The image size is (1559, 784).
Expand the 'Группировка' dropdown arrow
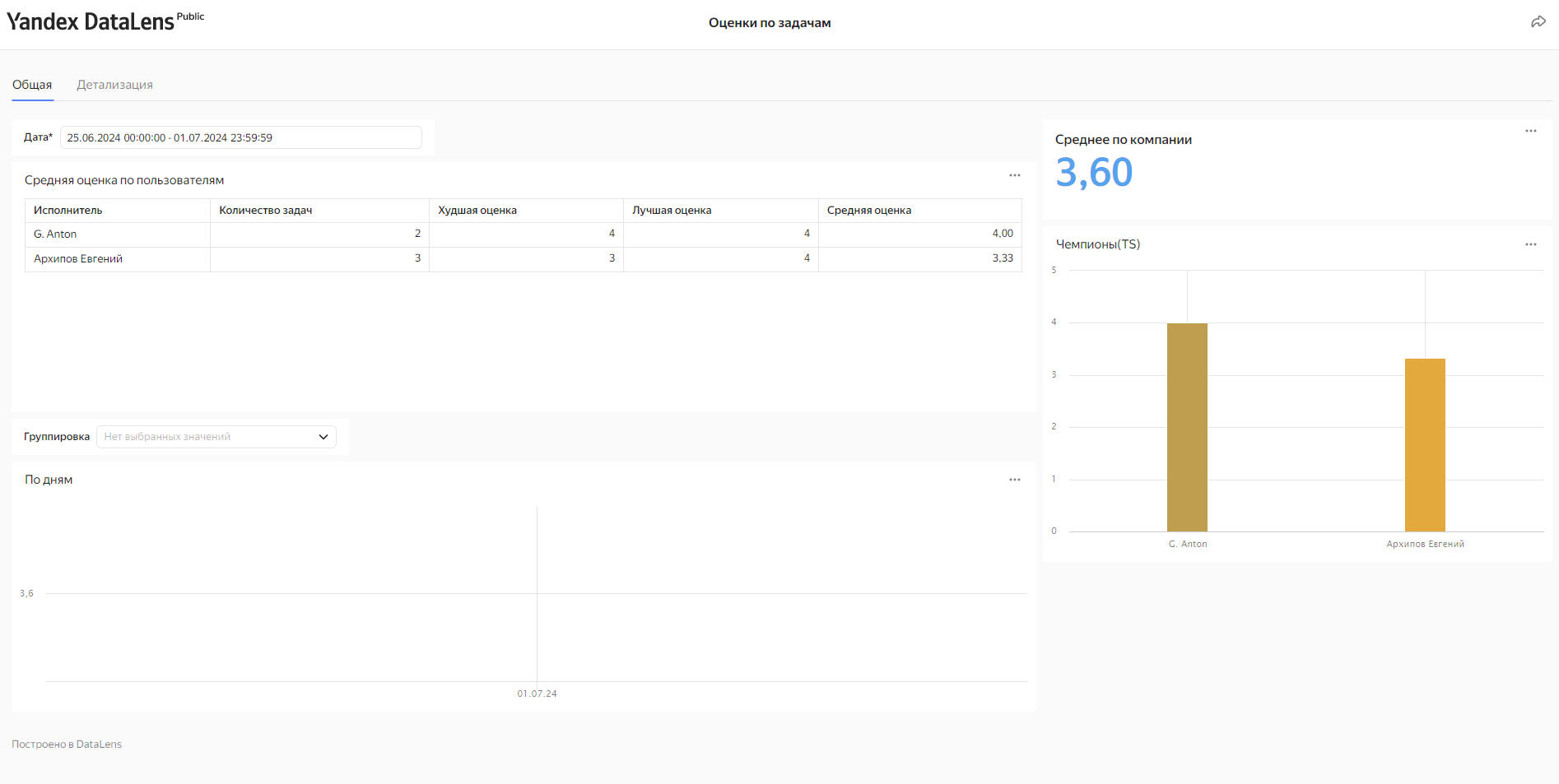point(323,437)
